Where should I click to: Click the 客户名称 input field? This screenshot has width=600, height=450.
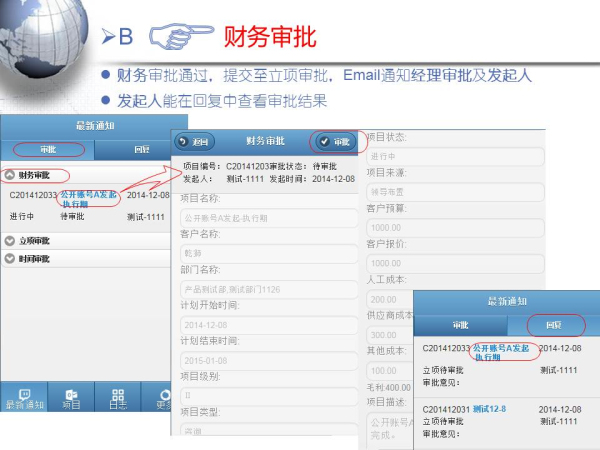(268, 254)
